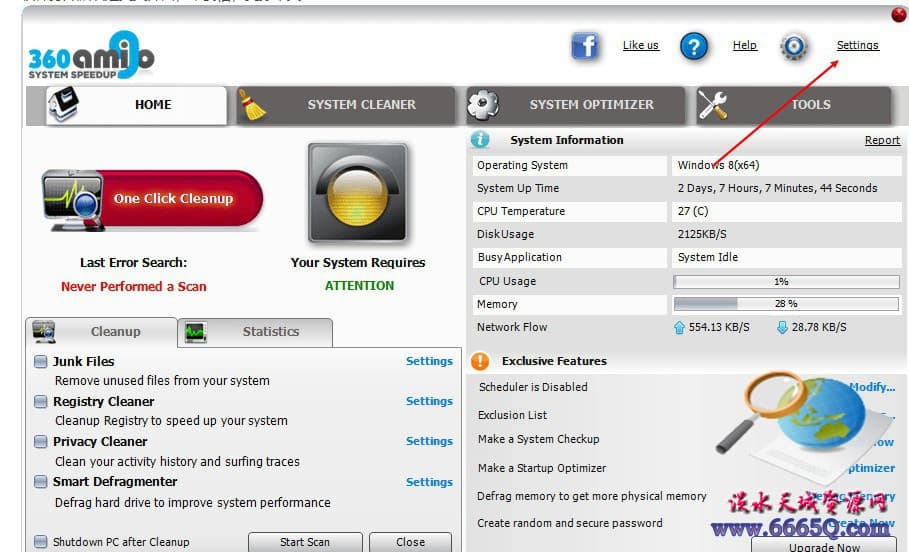This screenshot has width=909, height=552.
Task: Click the 'Scheduler is Disabled' text
Action: [x=533, y=387]
